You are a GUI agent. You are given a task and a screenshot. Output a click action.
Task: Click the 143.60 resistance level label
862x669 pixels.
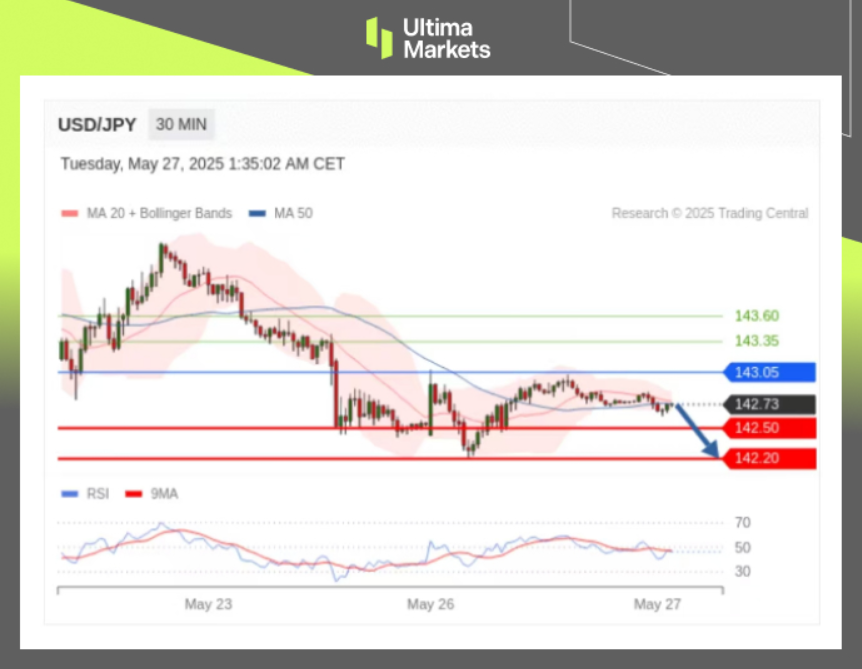coord(756,316)
